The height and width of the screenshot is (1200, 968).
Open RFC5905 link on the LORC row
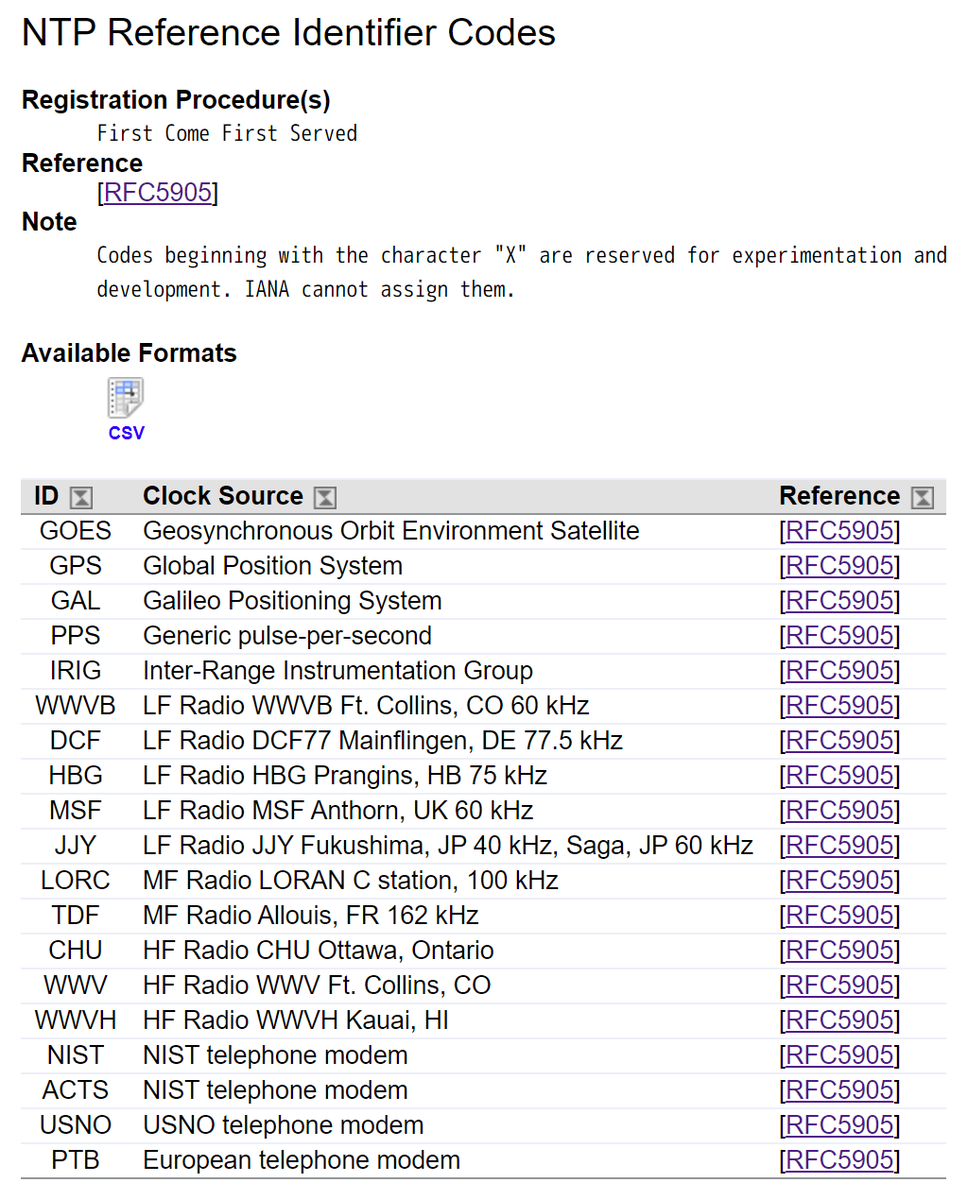point(839,880)
